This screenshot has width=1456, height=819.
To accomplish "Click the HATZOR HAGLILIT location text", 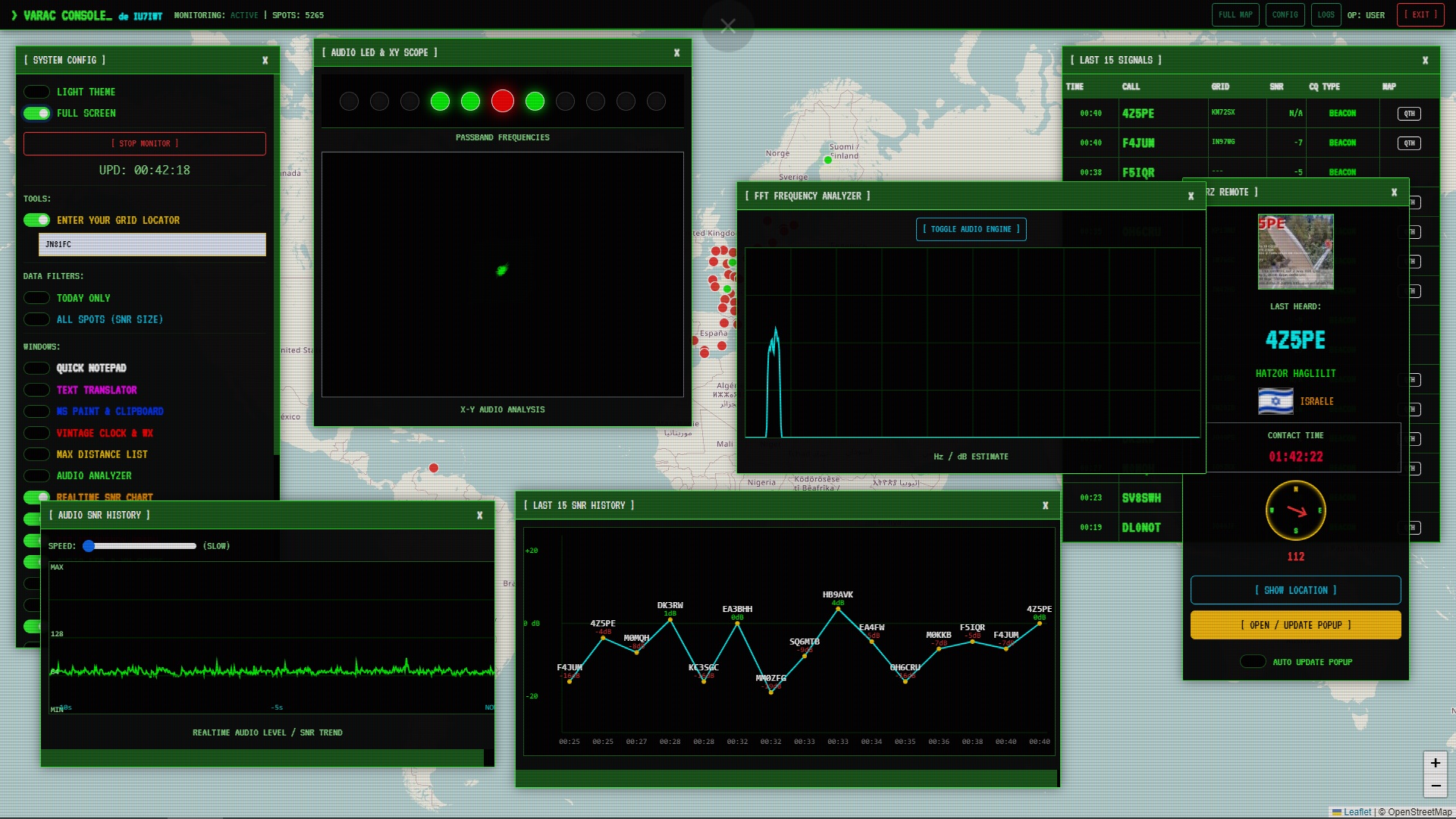I will pos(1295,373).
